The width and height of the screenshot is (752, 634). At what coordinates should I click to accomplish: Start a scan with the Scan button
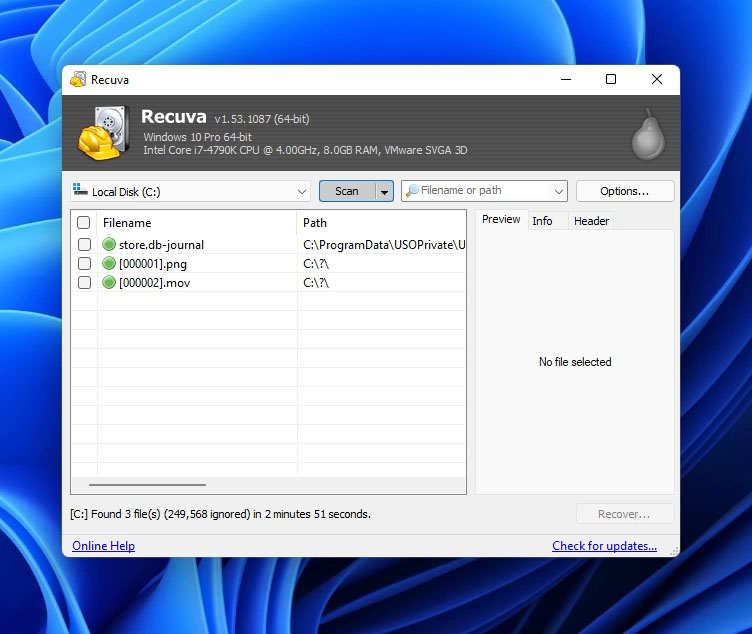point(347,191)
